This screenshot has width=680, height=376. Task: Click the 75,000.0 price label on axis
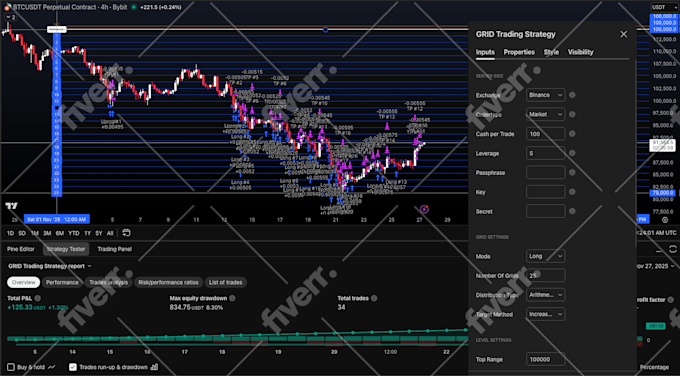pyautogui.click(x=663, y=193)
